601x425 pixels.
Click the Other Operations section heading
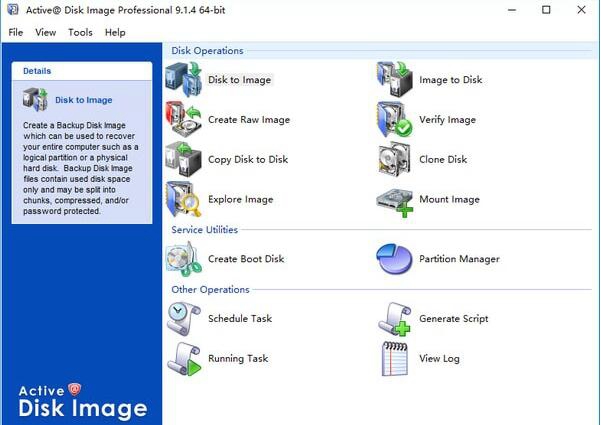click(210, 290)
